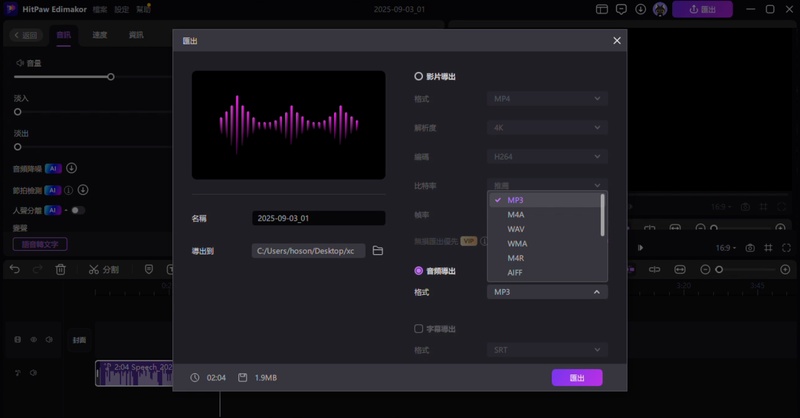Click the 語音轉文字 button in left panel
800x418 pixels.
tap(40, 244)
